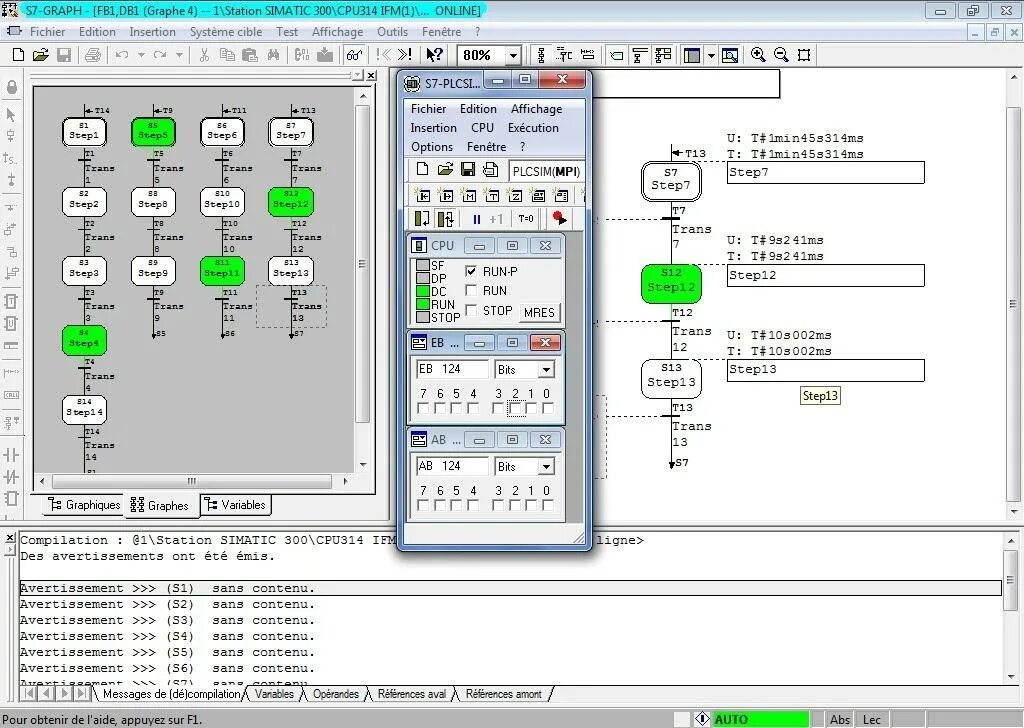The height and width of the screenshot is (728, 1024).
Task: Select the arrow pointer tool in left sidebar
Action: (10, 115)
